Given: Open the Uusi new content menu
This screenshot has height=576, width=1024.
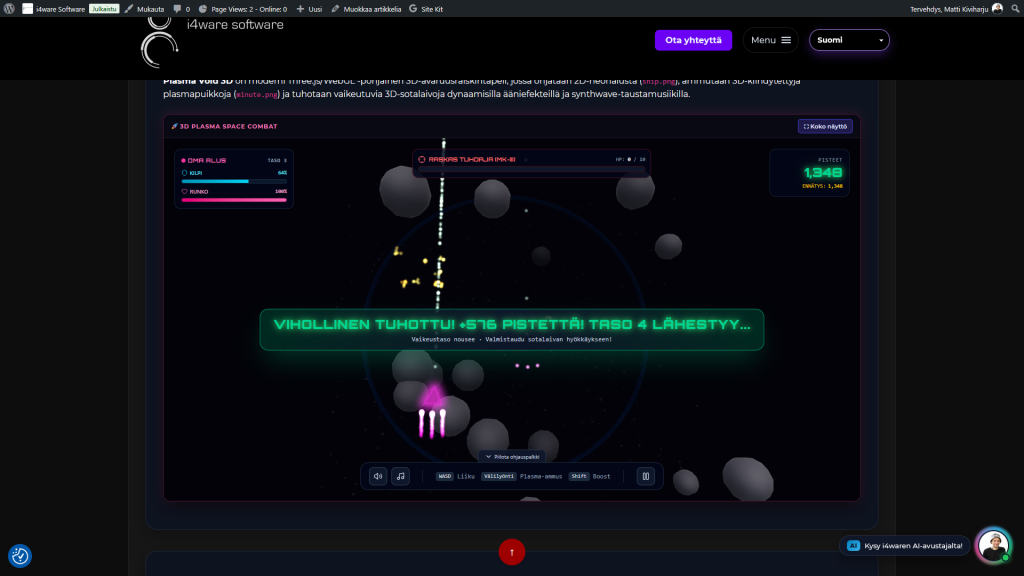Looking at the screenshot, I should point(310,9).
